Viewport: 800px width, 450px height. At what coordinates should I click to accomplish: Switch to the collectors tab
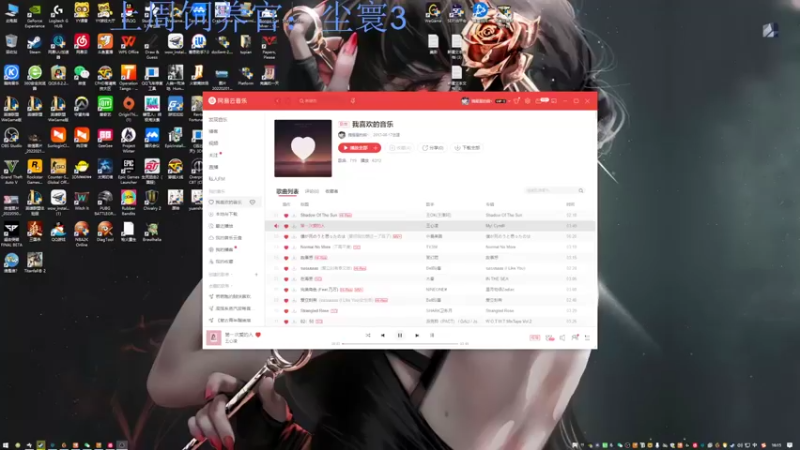(x=332, y=191)
